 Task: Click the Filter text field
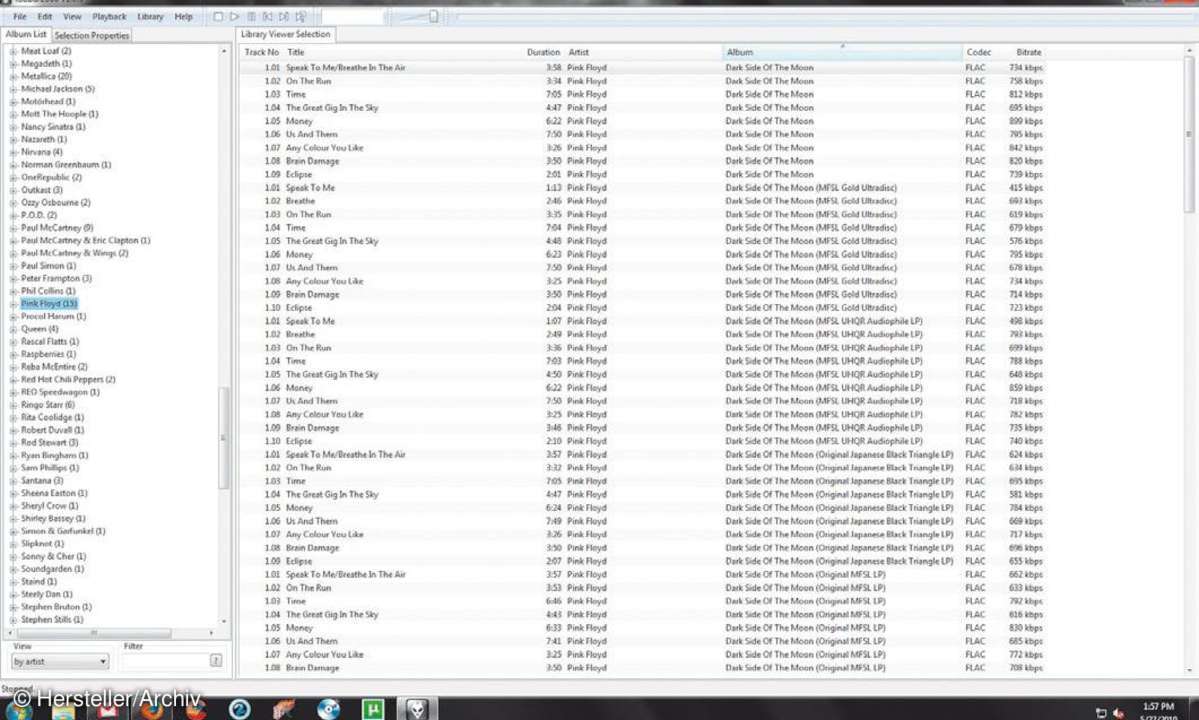(x=164, y=661)
